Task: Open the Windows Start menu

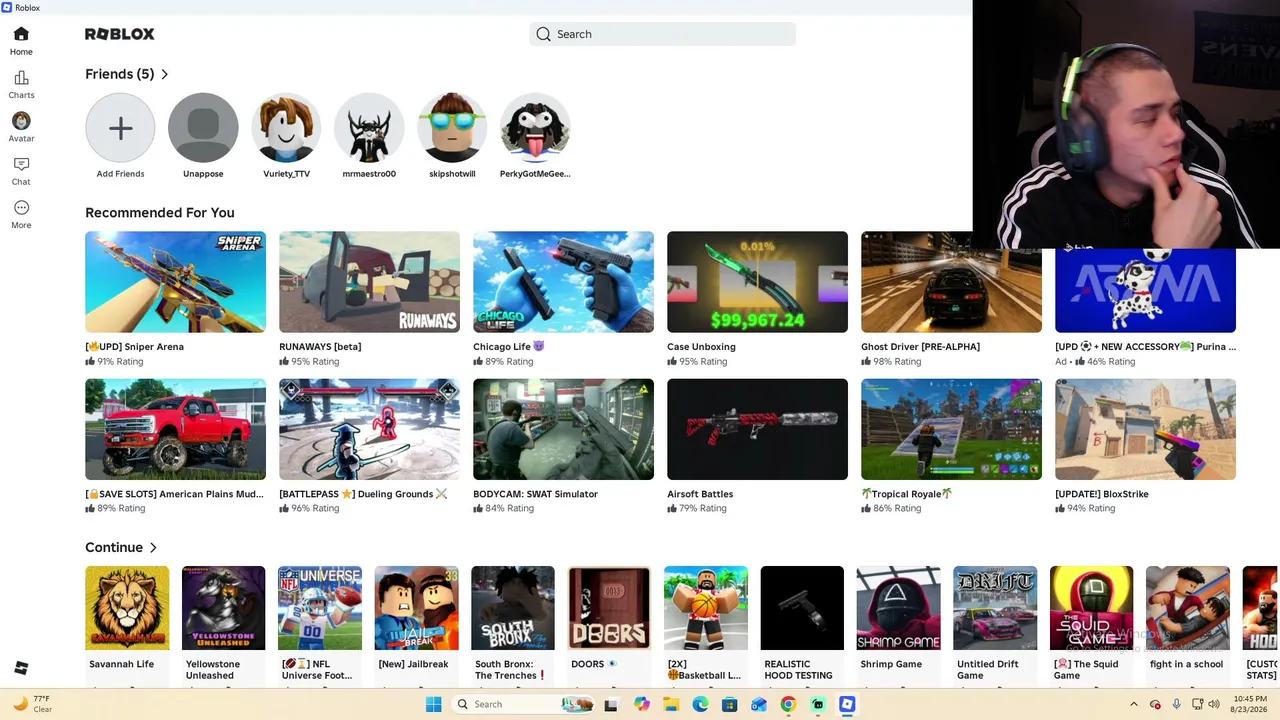Action: tap(433, 704)
